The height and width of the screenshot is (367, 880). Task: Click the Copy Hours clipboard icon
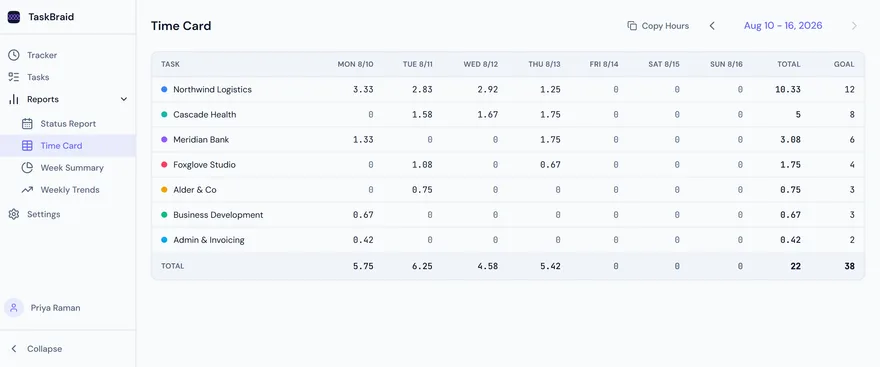(632, 26)
